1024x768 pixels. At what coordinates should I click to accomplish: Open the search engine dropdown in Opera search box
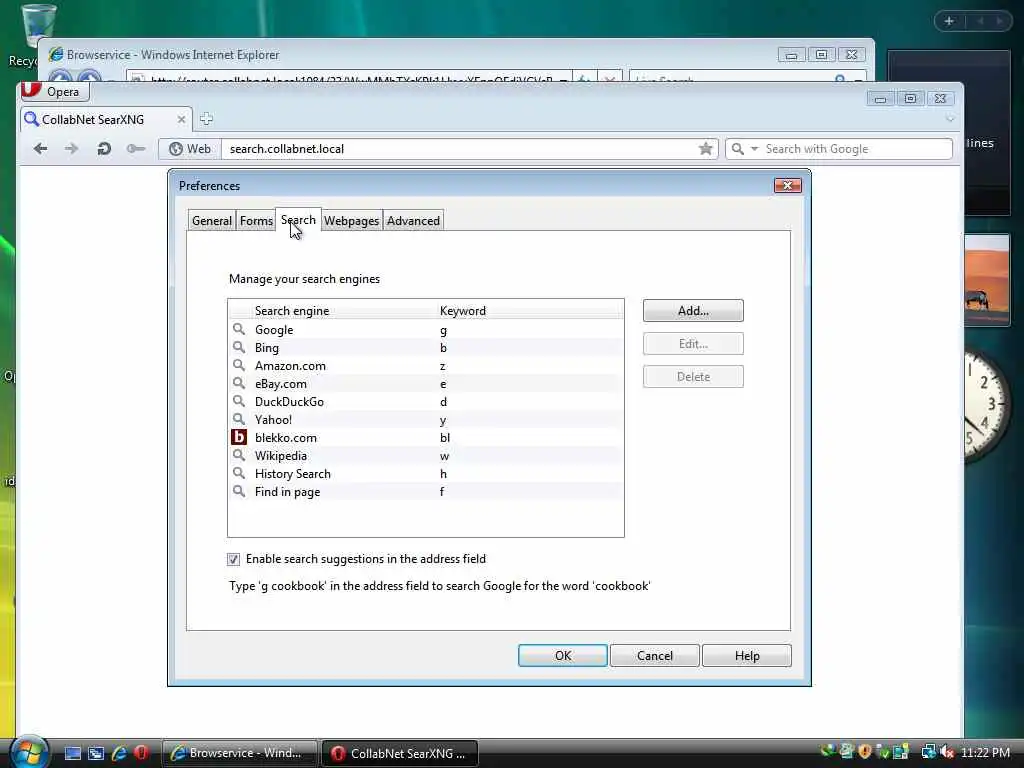click(754, 149)
